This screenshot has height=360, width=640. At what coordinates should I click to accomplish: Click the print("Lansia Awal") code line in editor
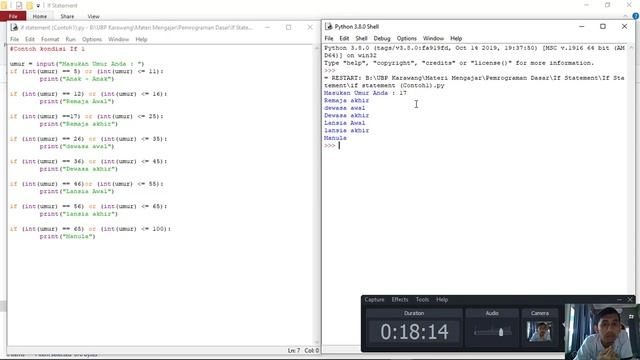coord(77,191)
